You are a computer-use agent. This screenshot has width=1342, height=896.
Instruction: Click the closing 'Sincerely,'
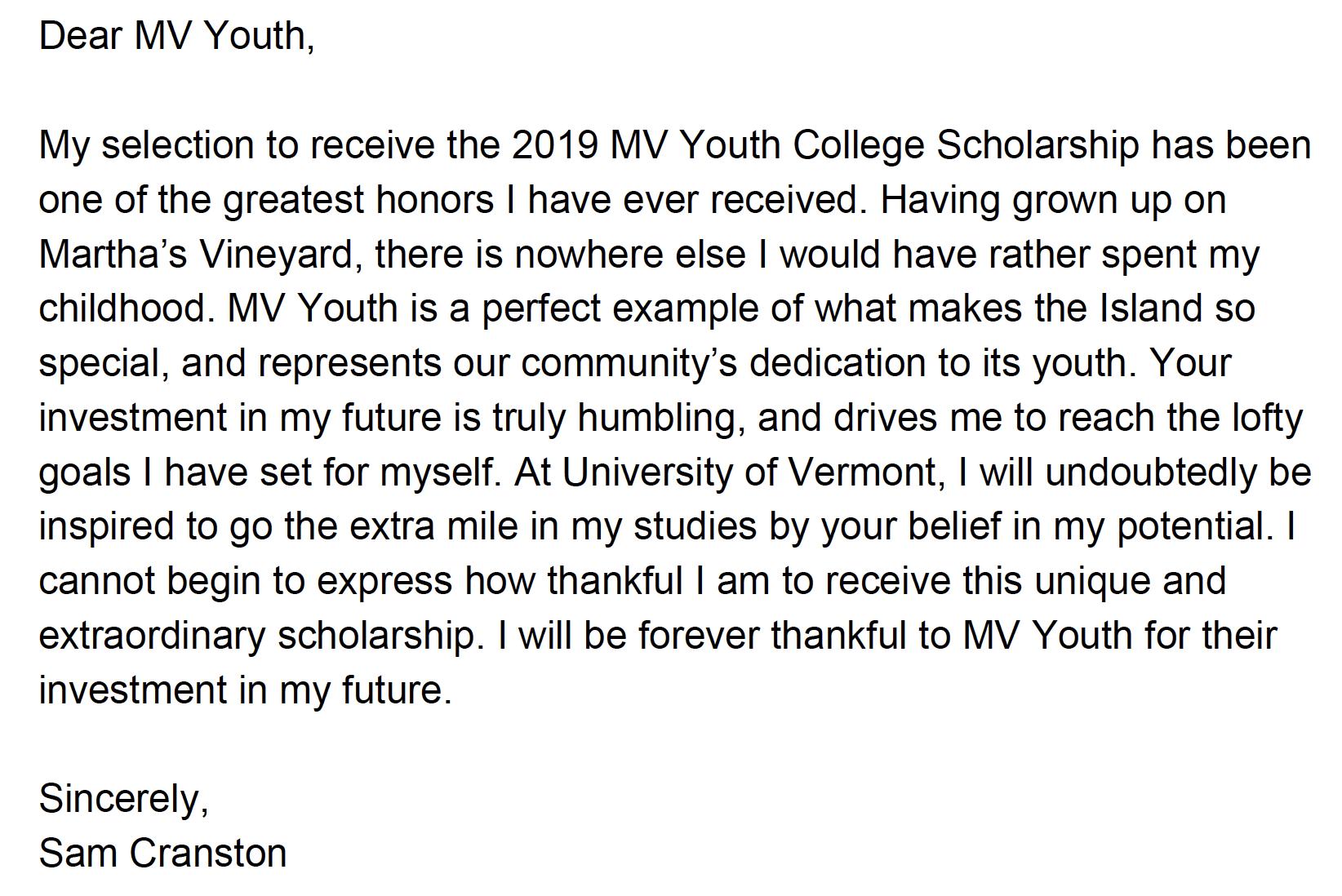click(x=124, y=799)
